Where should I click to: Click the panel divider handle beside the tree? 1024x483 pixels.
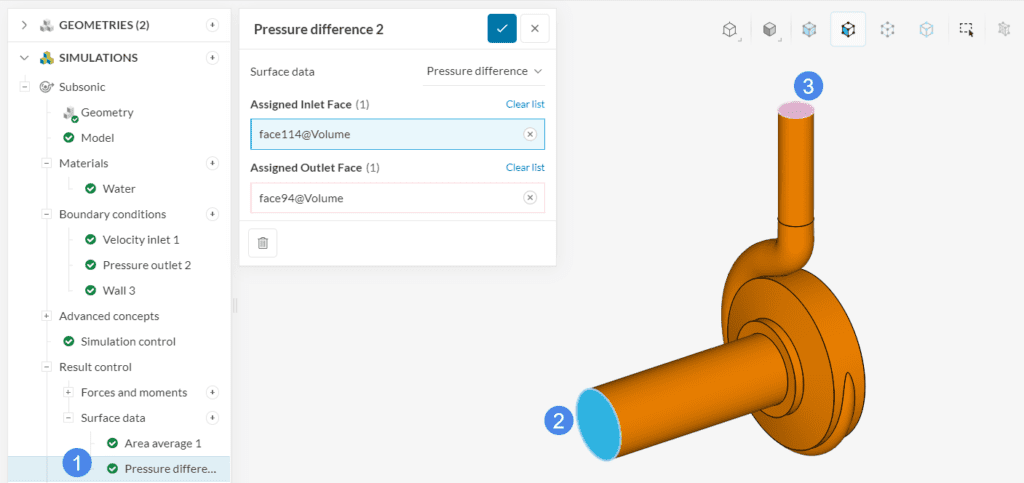pos(235,305)
